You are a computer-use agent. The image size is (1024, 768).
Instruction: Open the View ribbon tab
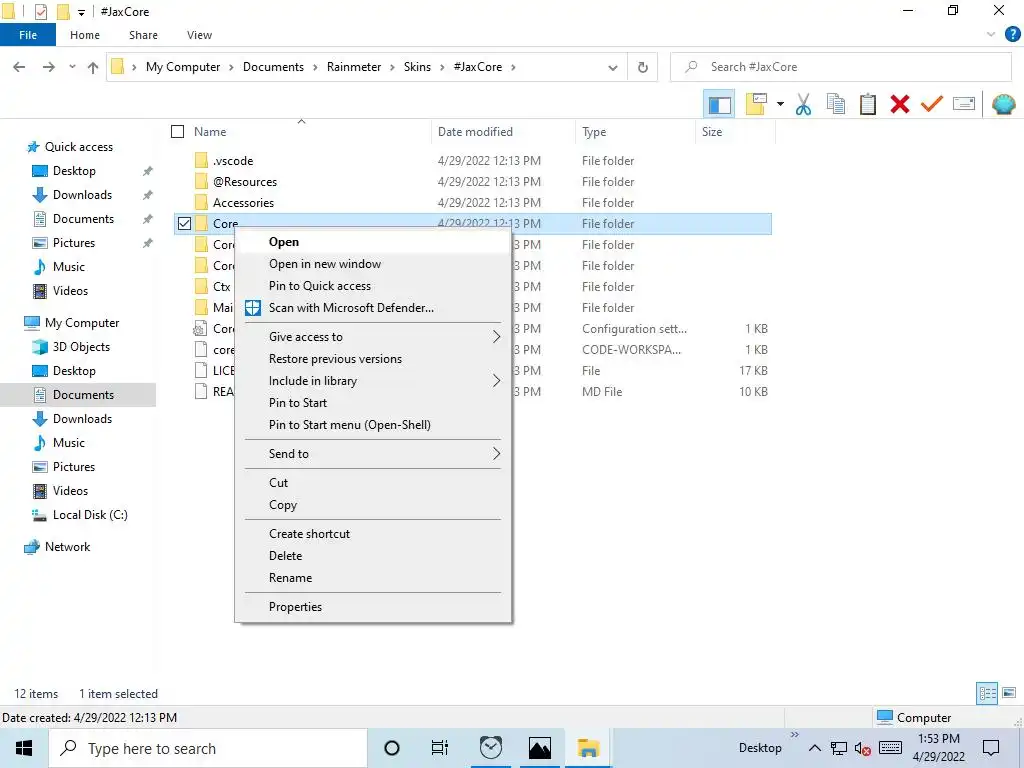[199, 35]
